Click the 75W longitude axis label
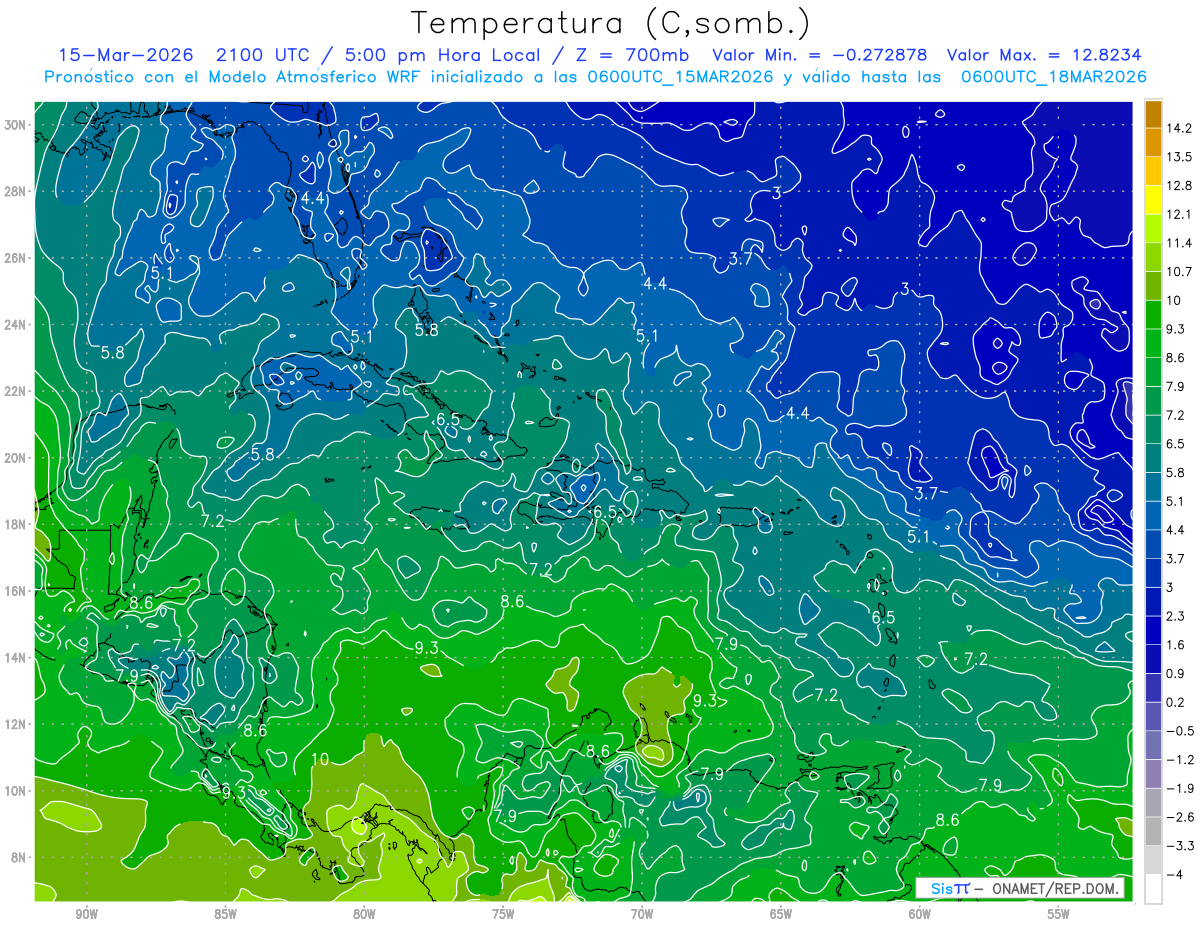The height and width of the screenshot is (927, 1200). [503, 914]
